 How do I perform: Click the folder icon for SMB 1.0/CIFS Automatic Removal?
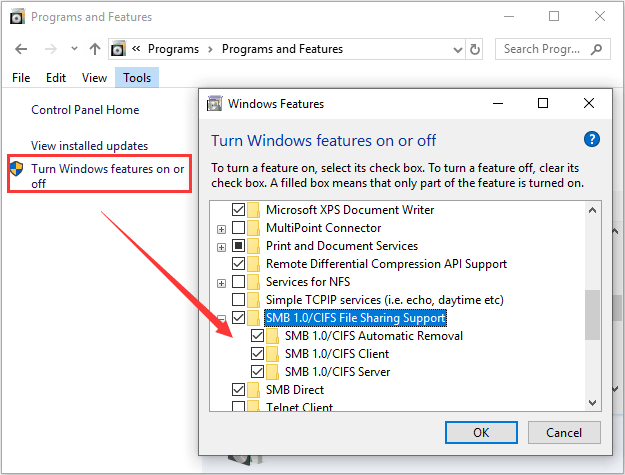272,336
